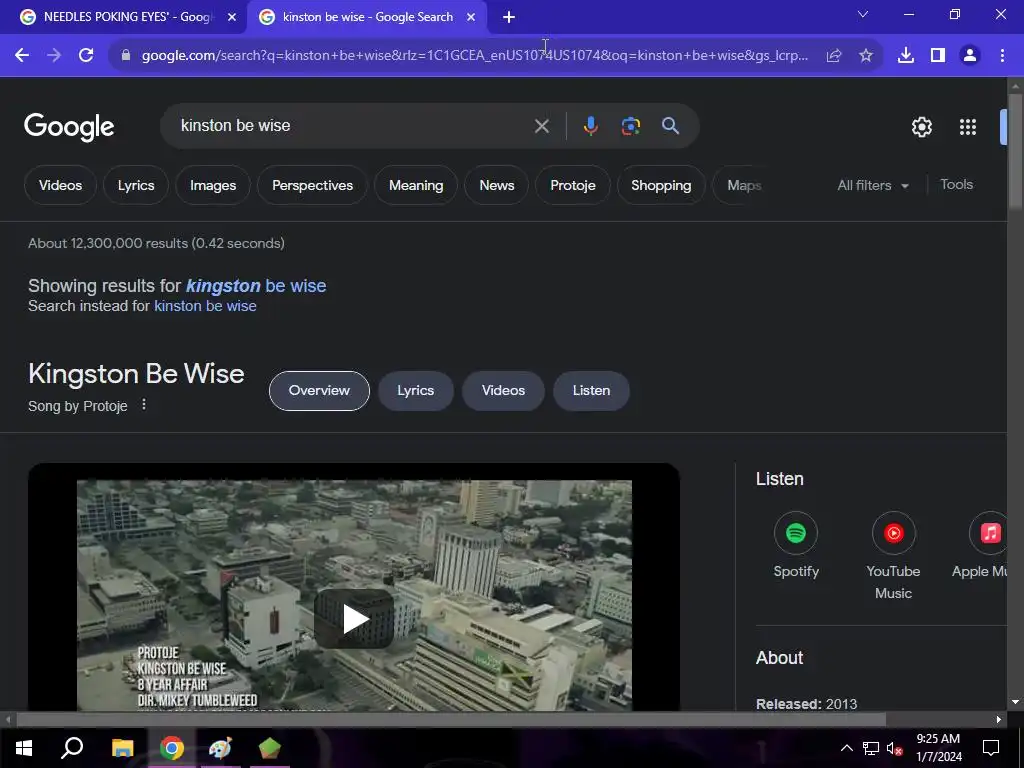Image resolution: width=1024 pixels, height=768 pixels.
Task: Open tab search dropdown chevron
Action: pos(863,14)
